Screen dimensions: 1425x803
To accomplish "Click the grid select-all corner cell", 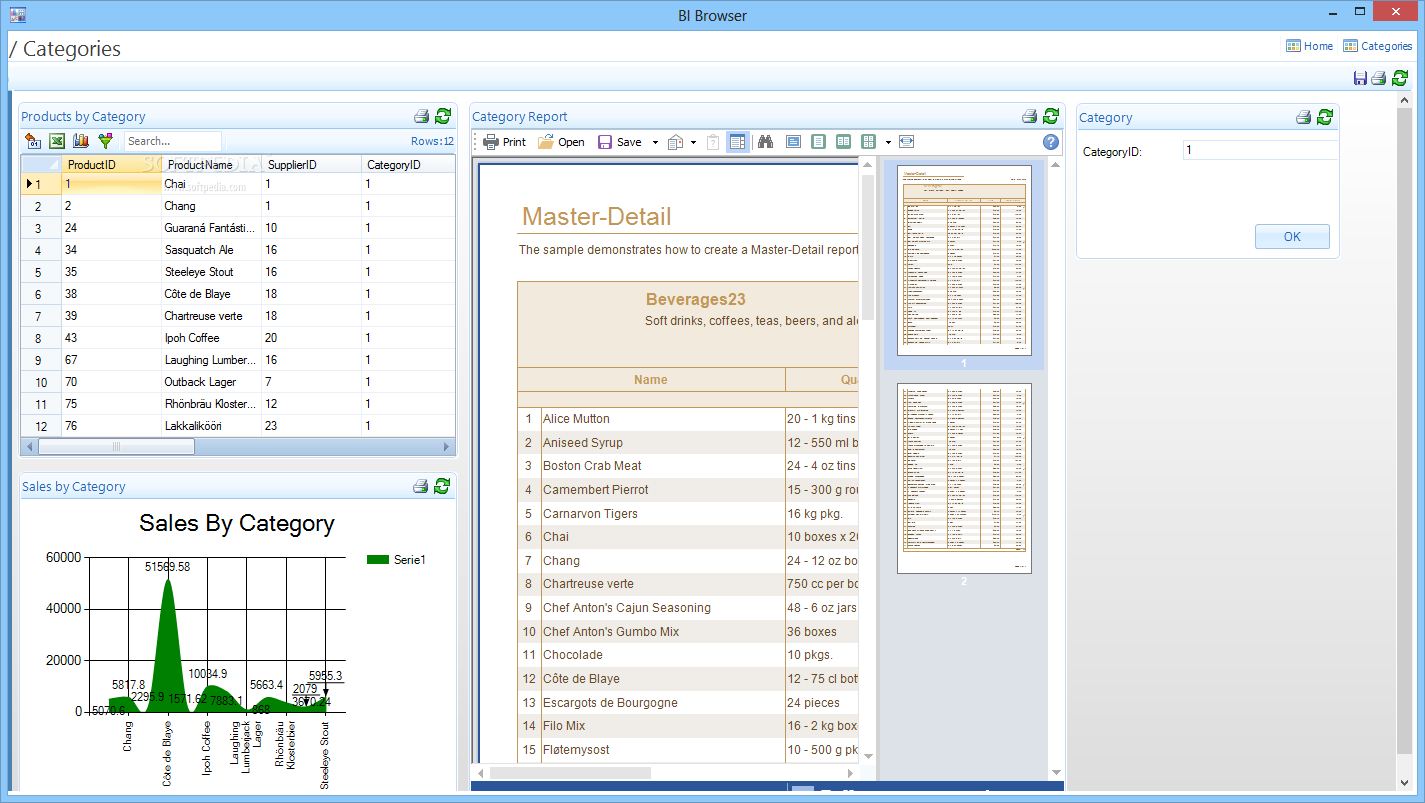I will point(41,164).
